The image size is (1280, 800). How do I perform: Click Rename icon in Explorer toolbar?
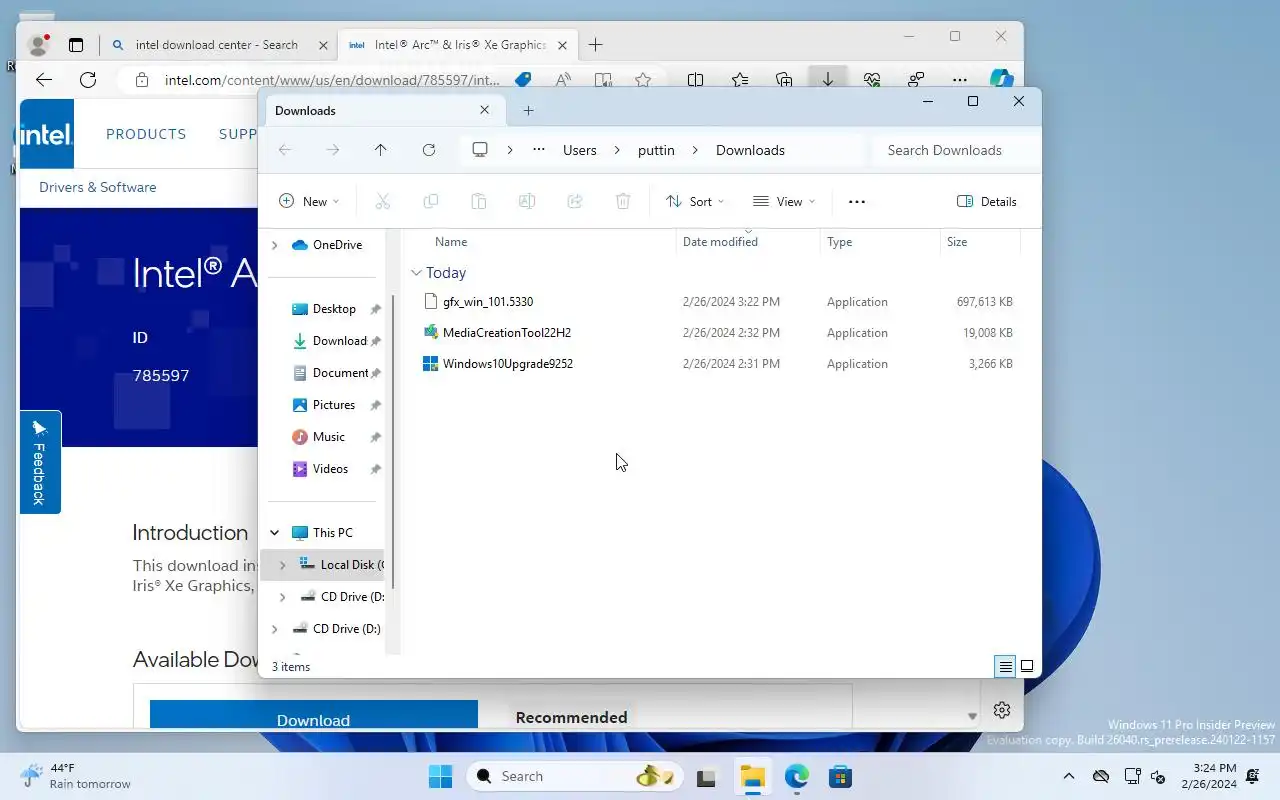527,201
